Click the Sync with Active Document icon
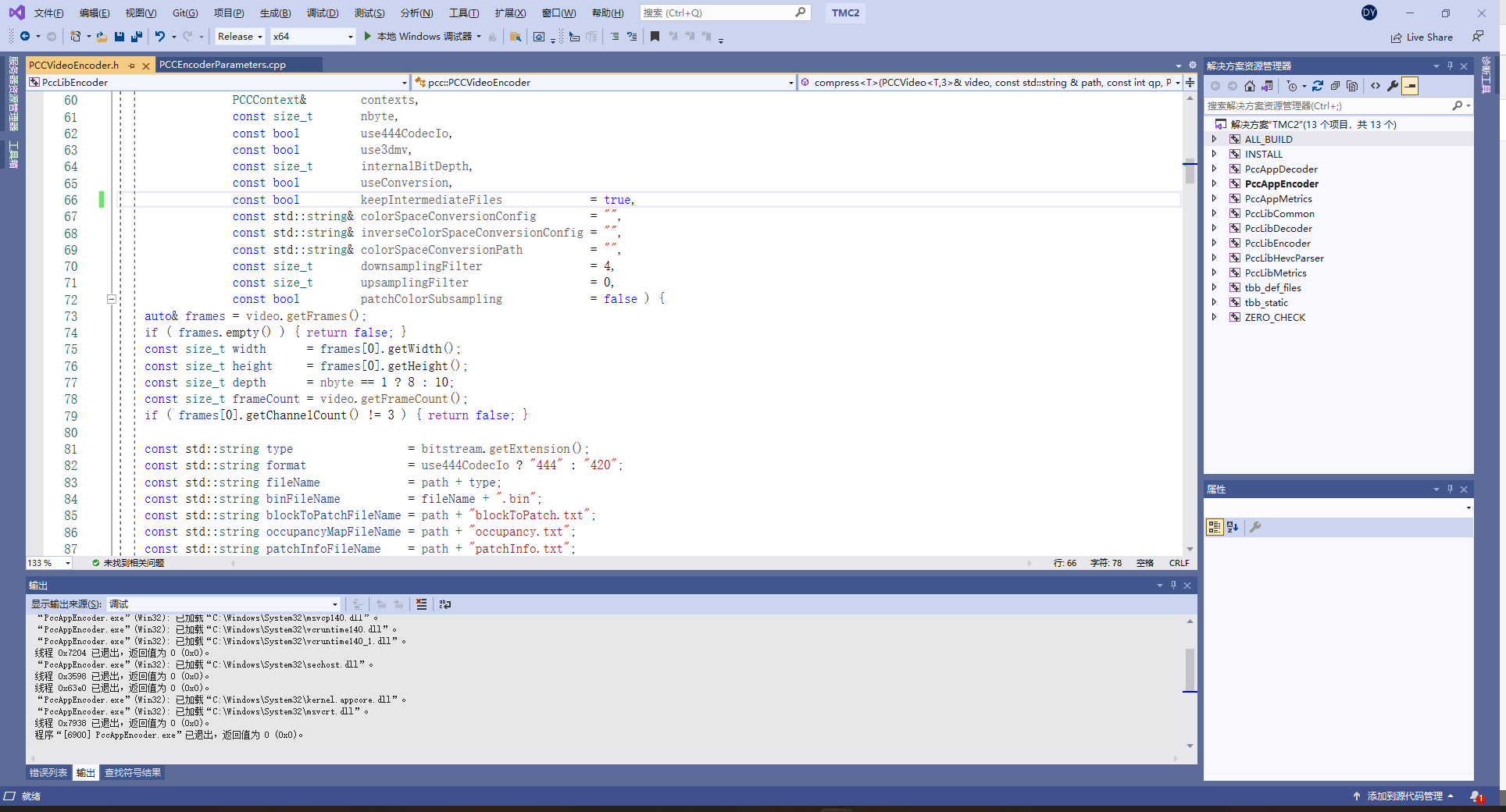 (x=1318, y=86)
